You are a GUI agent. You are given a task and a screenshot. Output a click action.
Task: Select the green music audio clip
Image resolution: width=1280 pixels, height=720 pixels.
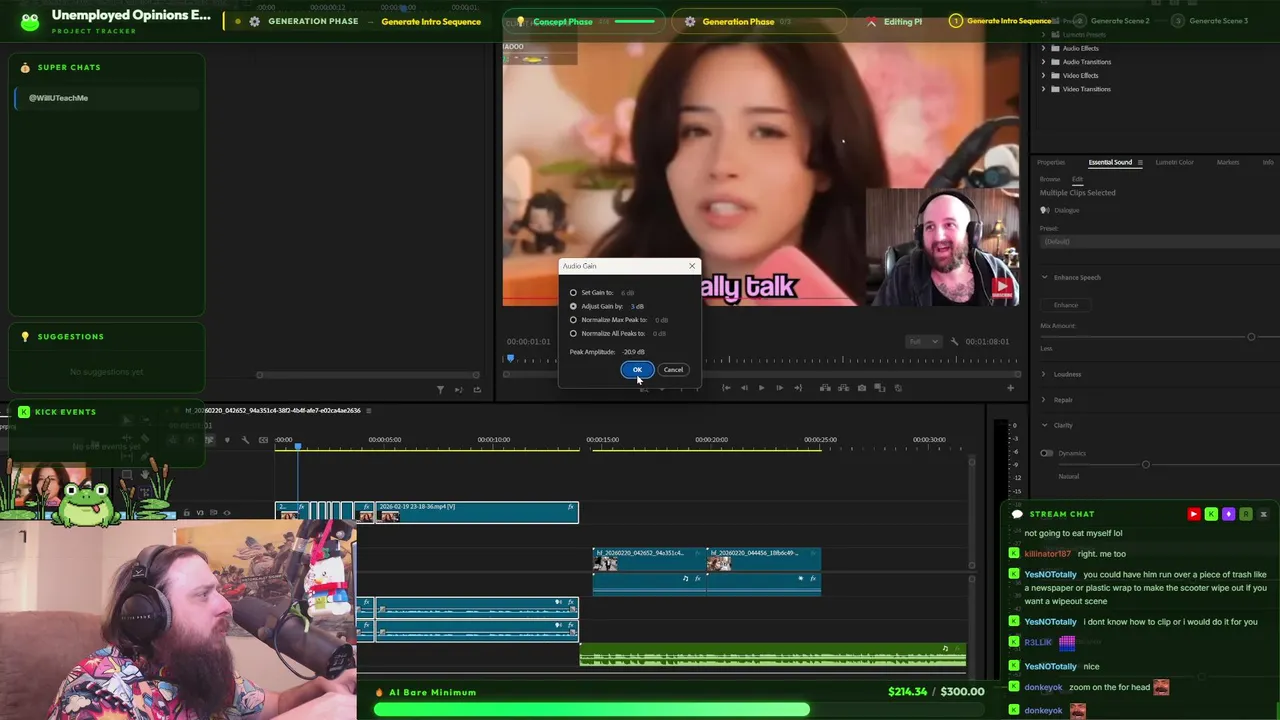[773, 655]
